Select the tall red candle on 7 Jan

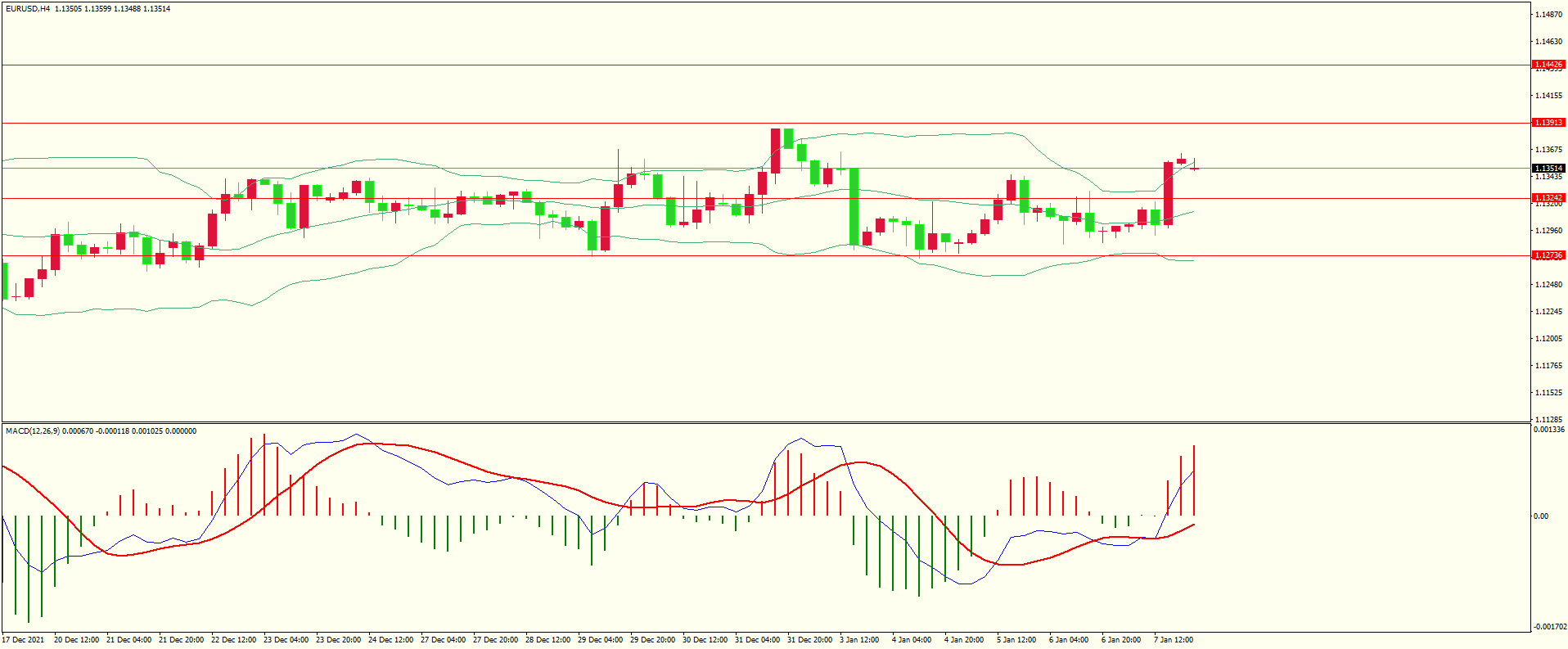pos(1169,193)
